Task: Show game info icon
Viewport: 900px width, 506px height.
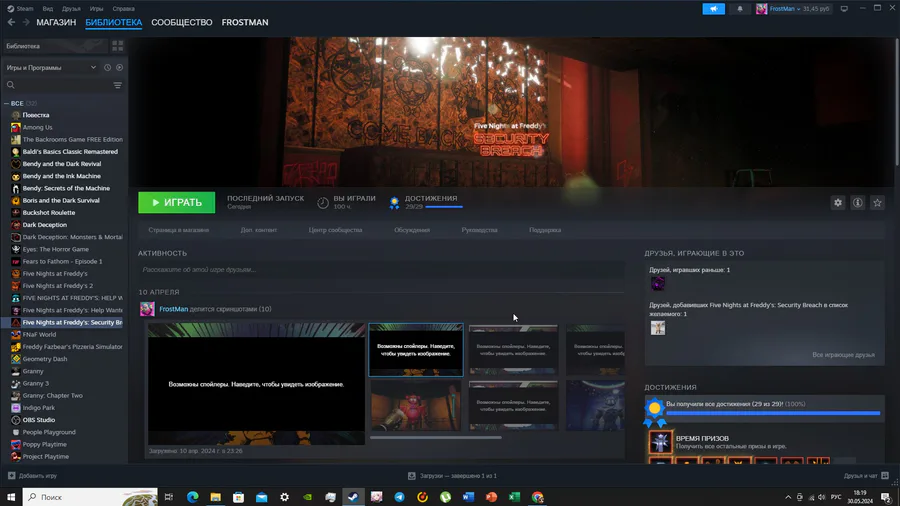Action: (x=858, y=203)
